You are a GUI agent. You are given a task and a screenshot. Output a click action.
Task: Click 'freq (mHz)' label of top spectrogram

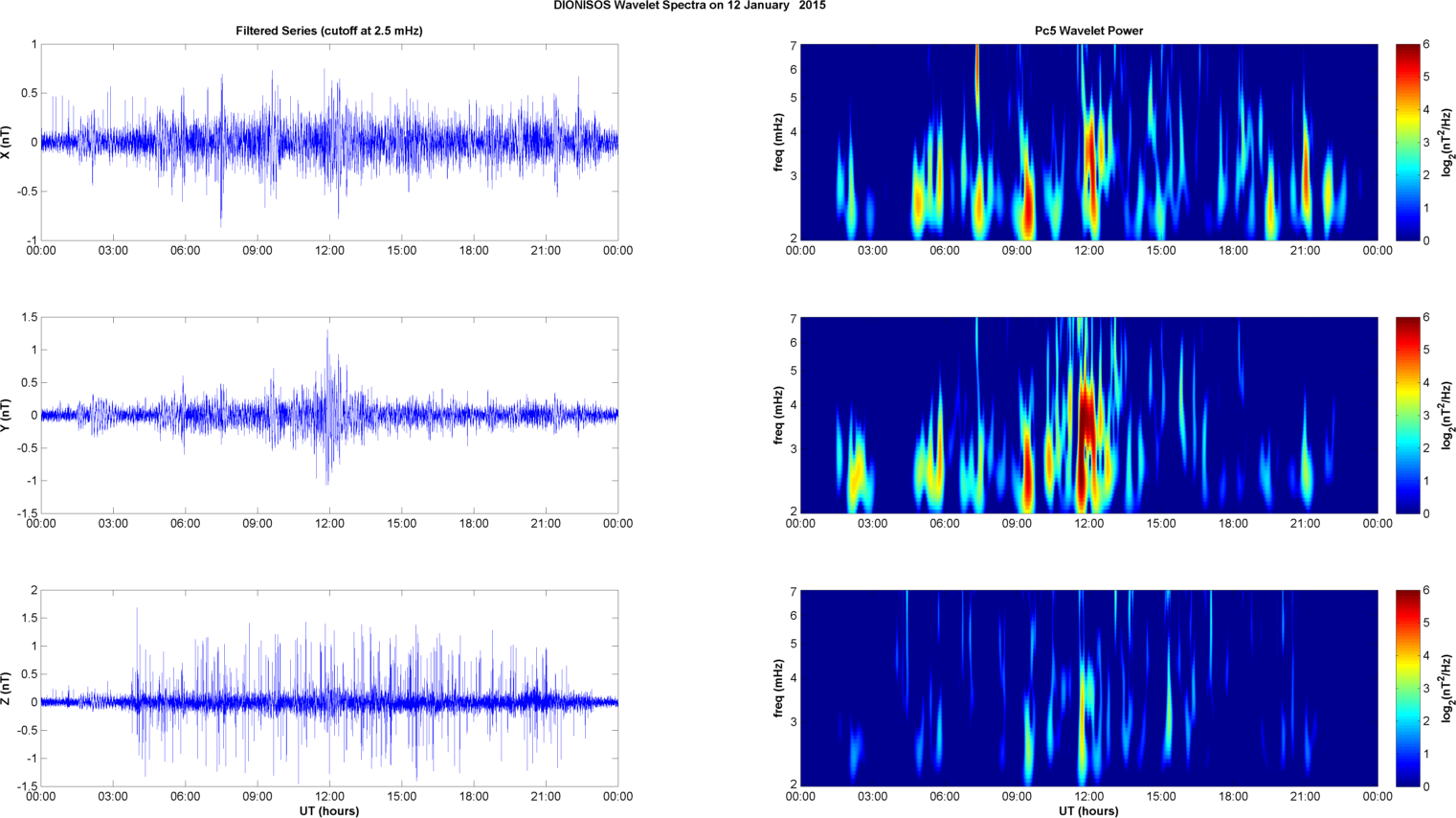[x=779, y=142]
